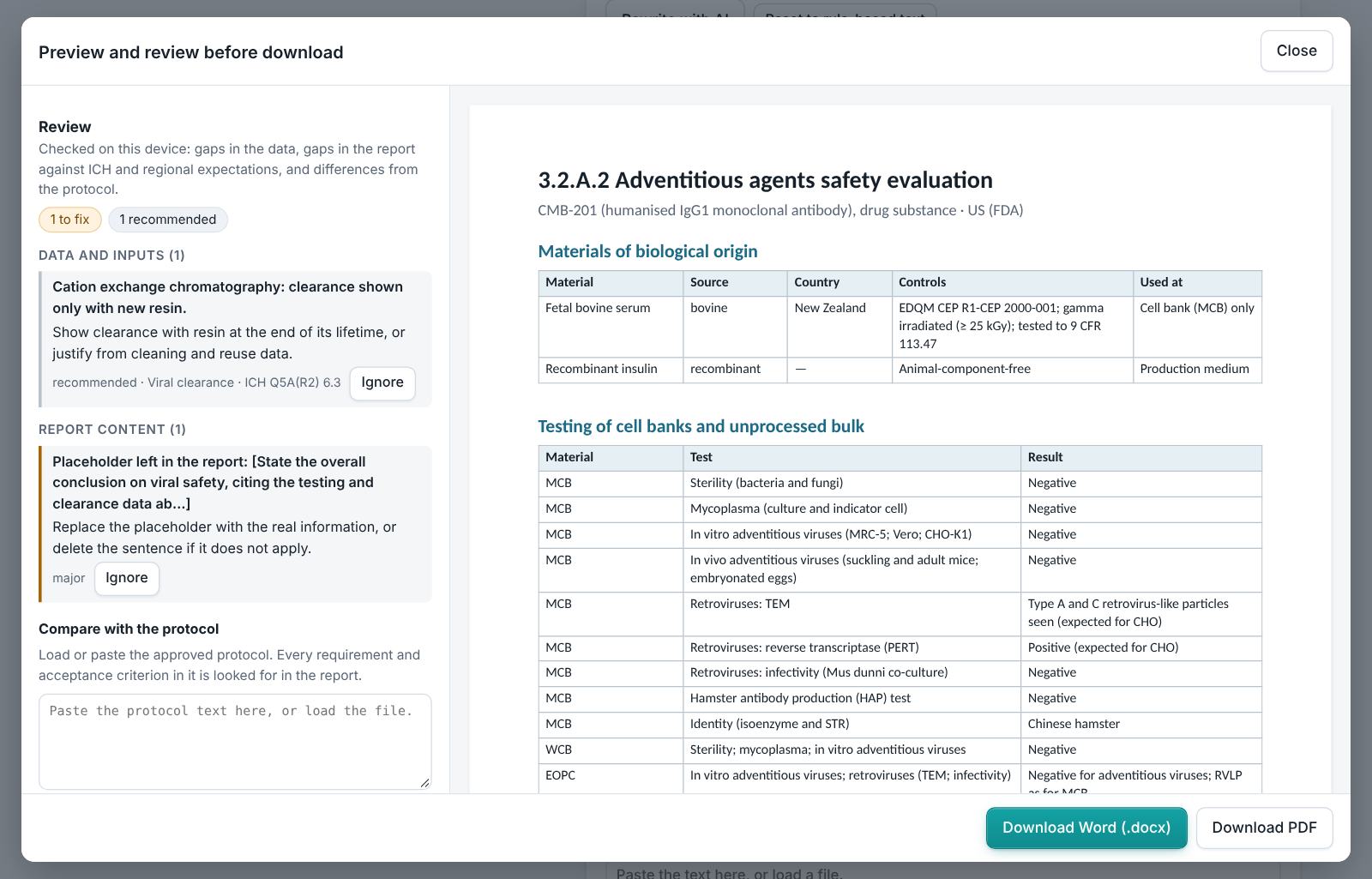Click the 'Compare with the protocol' heading
This screenshot has width=1372, height=879.
[x=129, y=629]
